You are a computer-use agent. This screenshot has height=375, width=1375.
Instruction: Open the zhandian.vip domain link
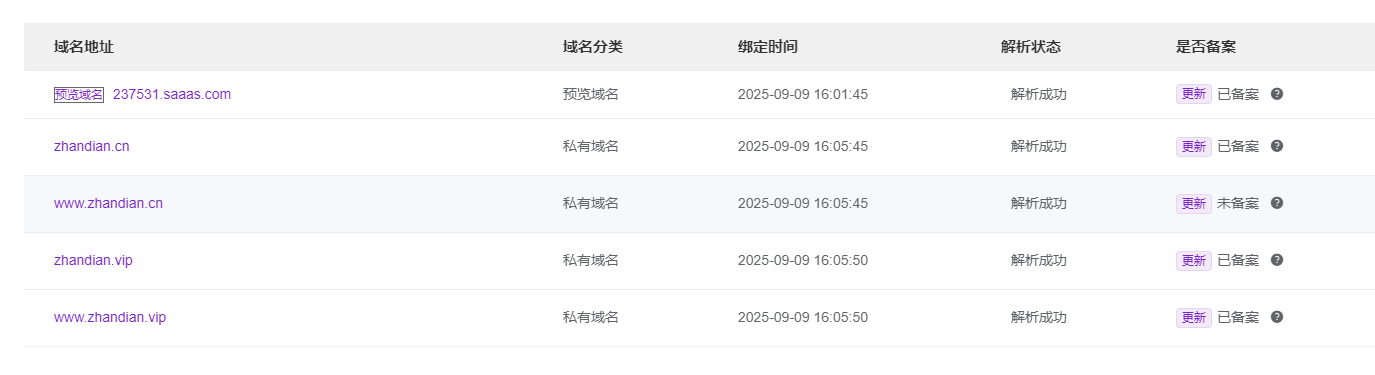point(93,260)
